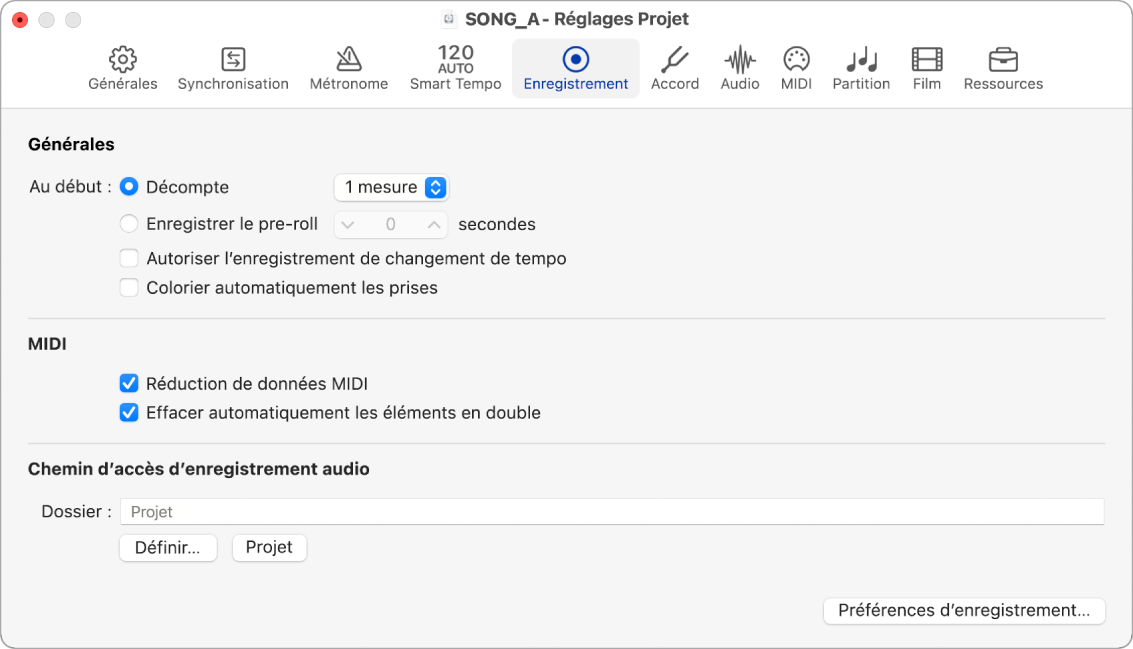The width and height of the screenshot is (1133, 649).
Task: Open Préférences d'enregistrement... button
Action: click(964, 611)
